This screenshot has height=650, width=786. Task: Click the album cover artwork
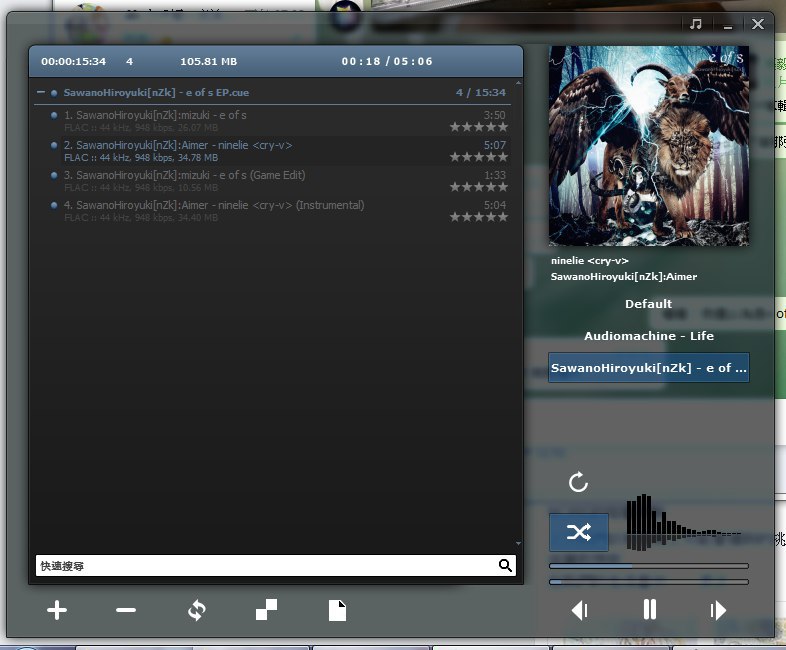649,146
